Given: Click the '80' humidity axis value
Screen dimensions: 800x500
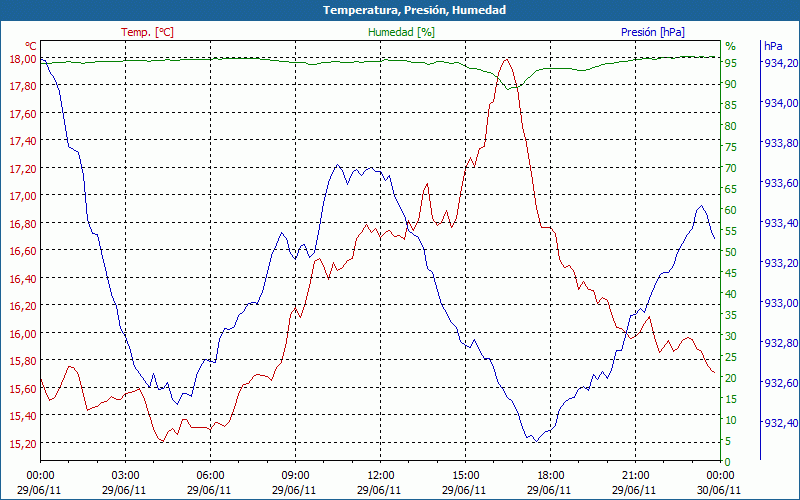Looking at the screenshot, I should [x=731, y=126].
